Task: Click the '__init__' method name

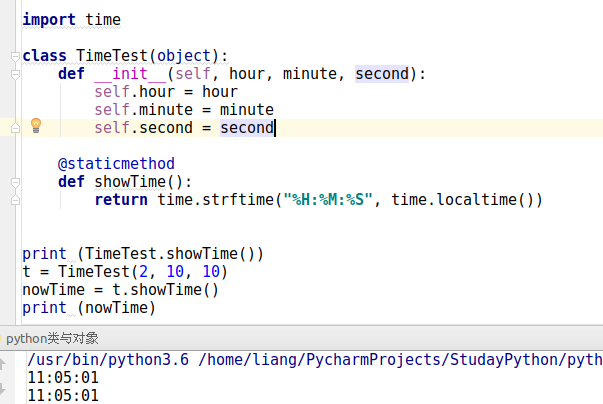Action: (130, 73)
